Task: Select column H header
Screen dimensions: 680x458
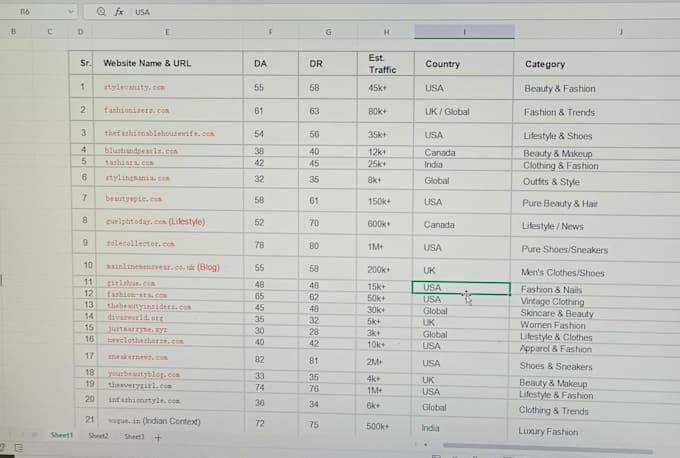Action: coord(386,32)
